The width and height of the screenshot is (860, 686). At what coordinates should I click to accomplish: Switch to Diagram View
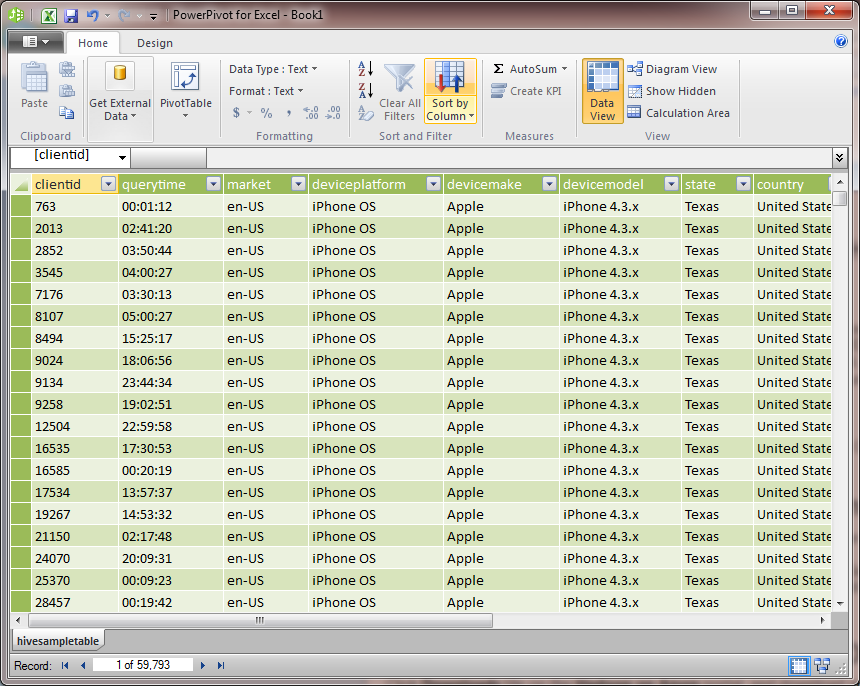coord(672,69)
